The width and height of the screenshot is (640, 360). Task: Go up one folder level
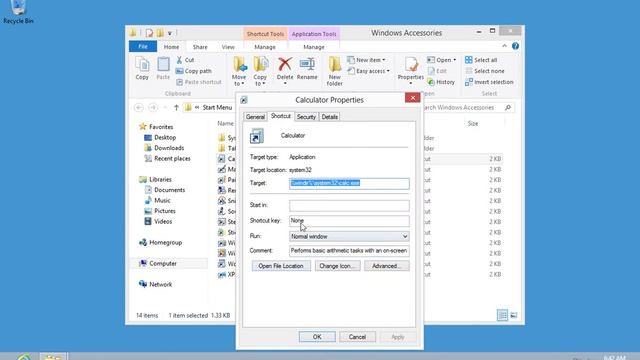tap(176, 107)
